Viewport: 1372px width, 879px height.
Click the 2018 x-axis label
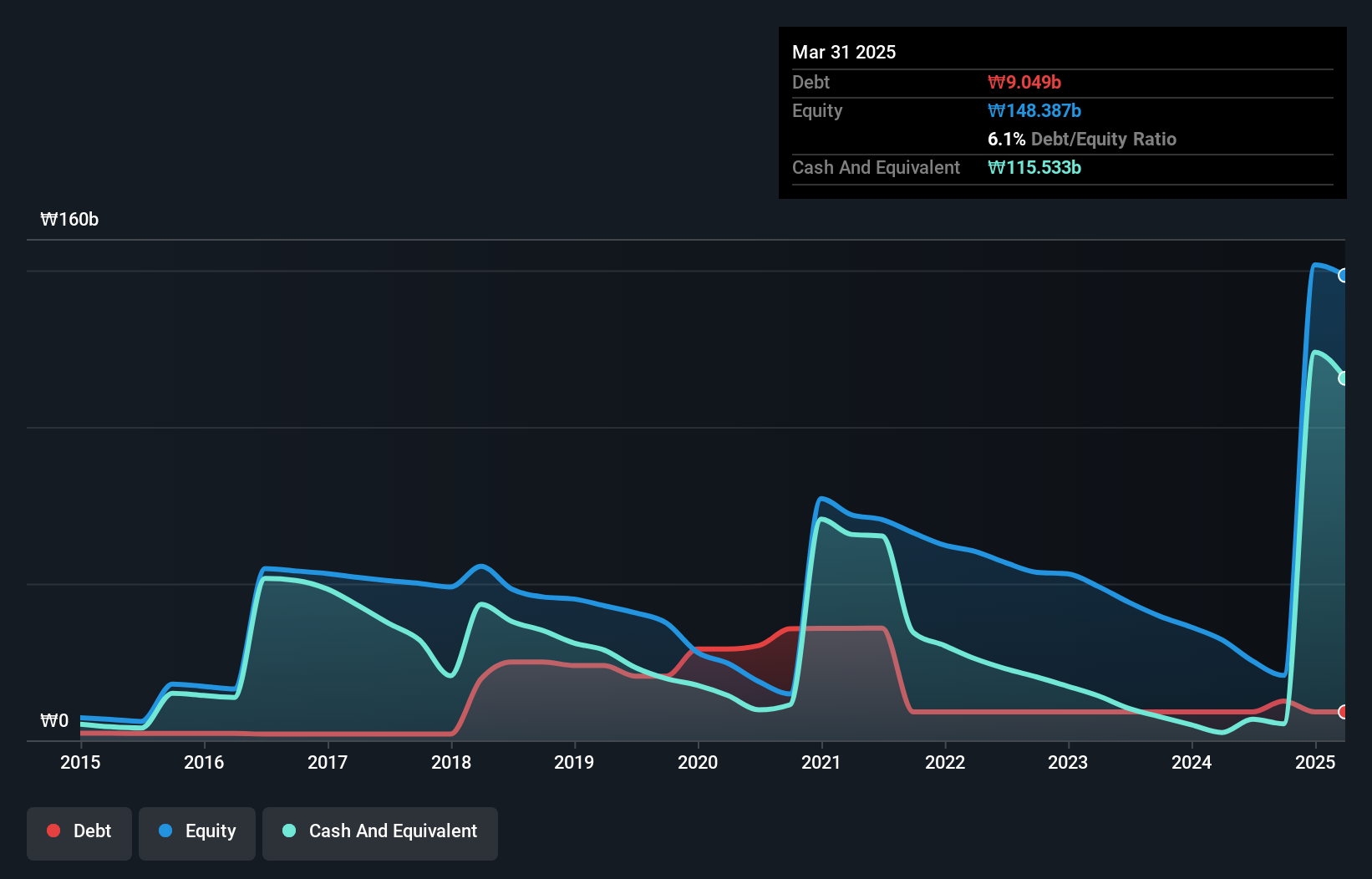click(451, 762)
